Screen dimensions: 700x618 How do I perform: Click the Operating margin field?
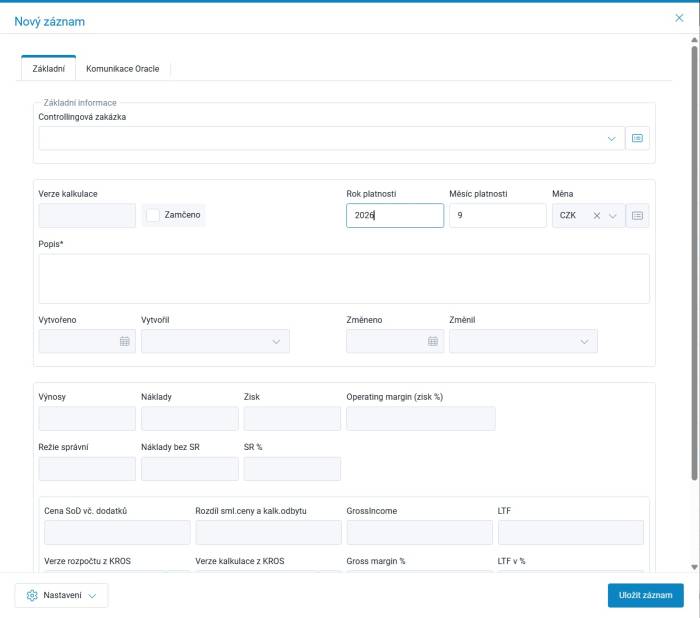pos(421,418)
